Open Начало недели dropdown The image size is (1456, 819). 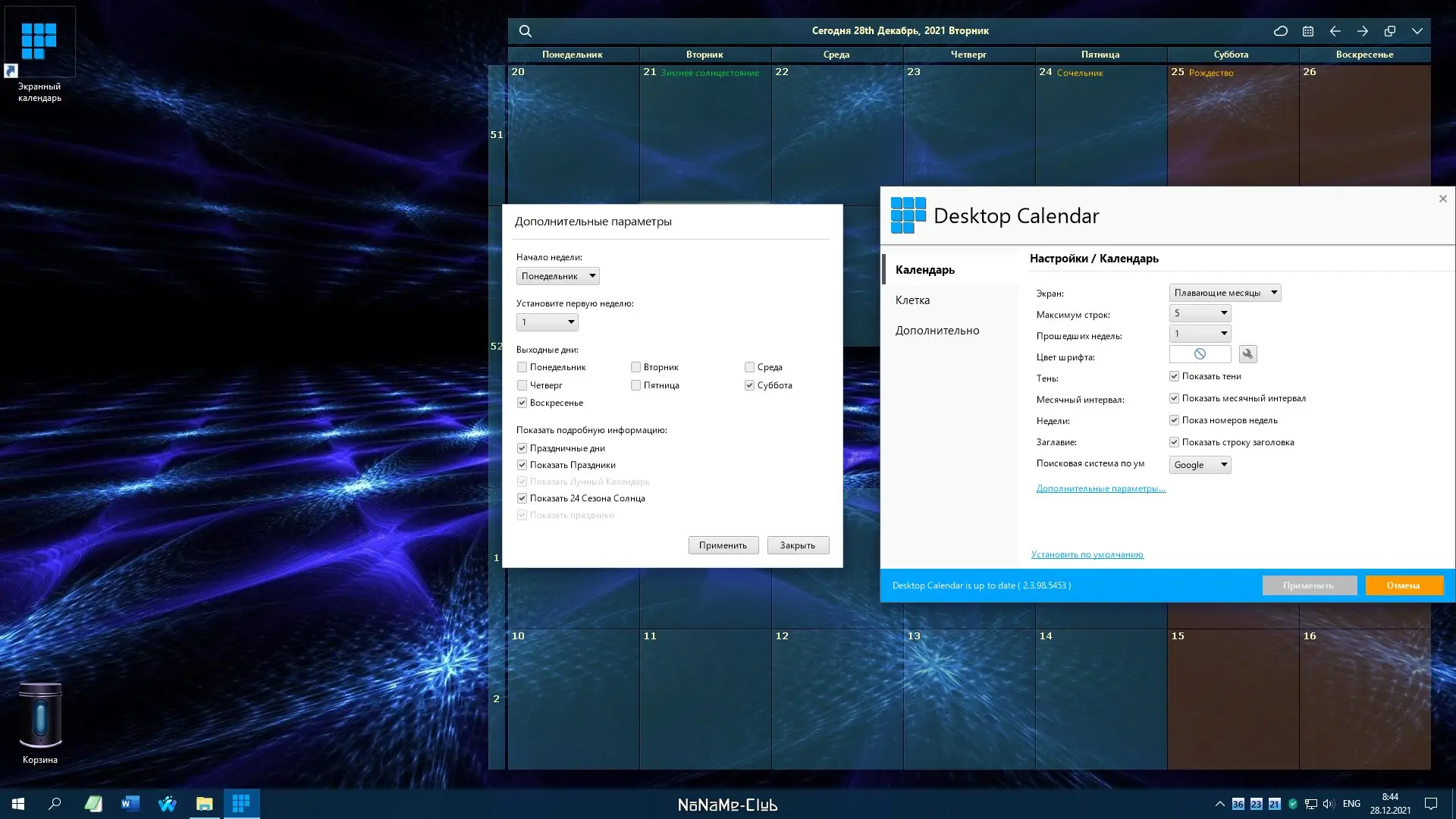click(x=558, y=276)
